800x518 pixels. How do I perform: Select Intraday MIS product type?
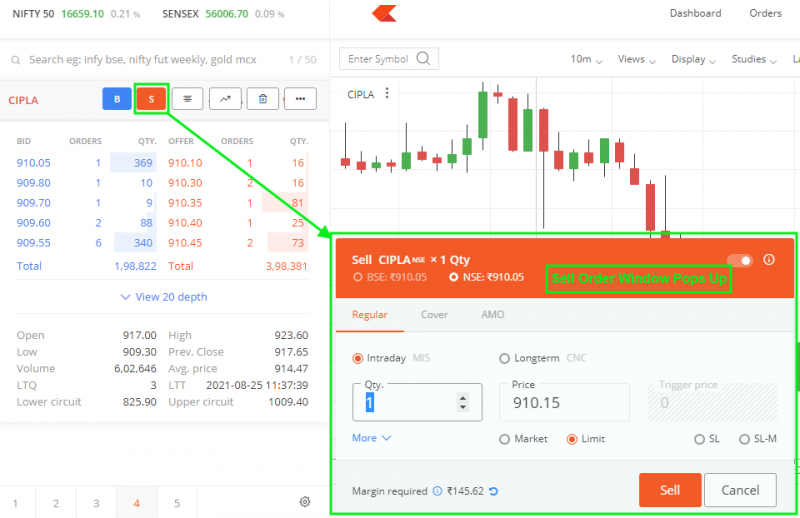point(358,358)
